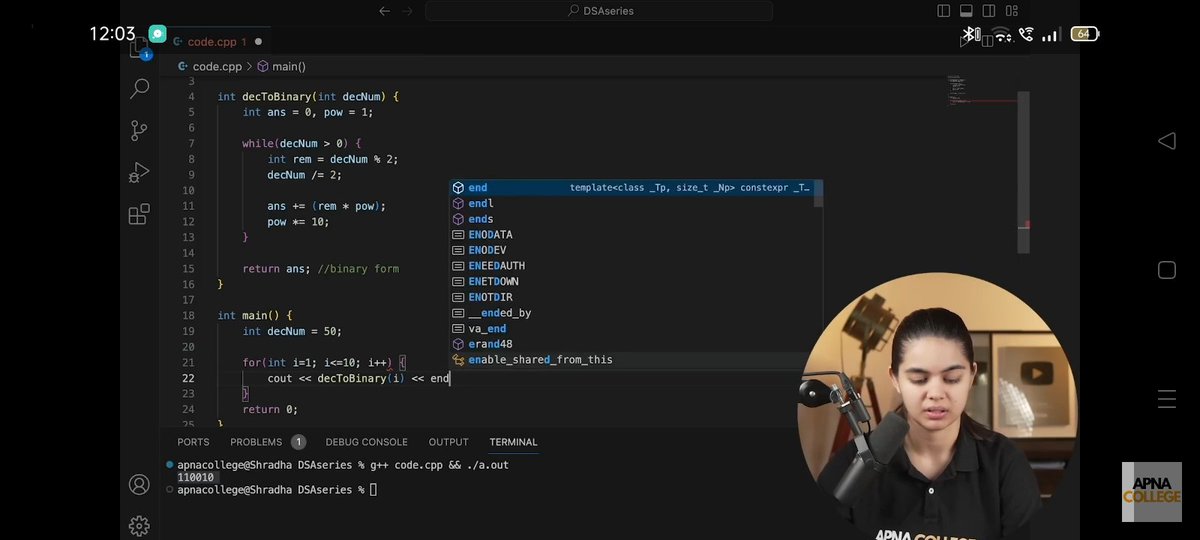Screen dimensions: 1200x540
Task: Toggle the primary side bar layout icon
Action: tap(943, 11)
